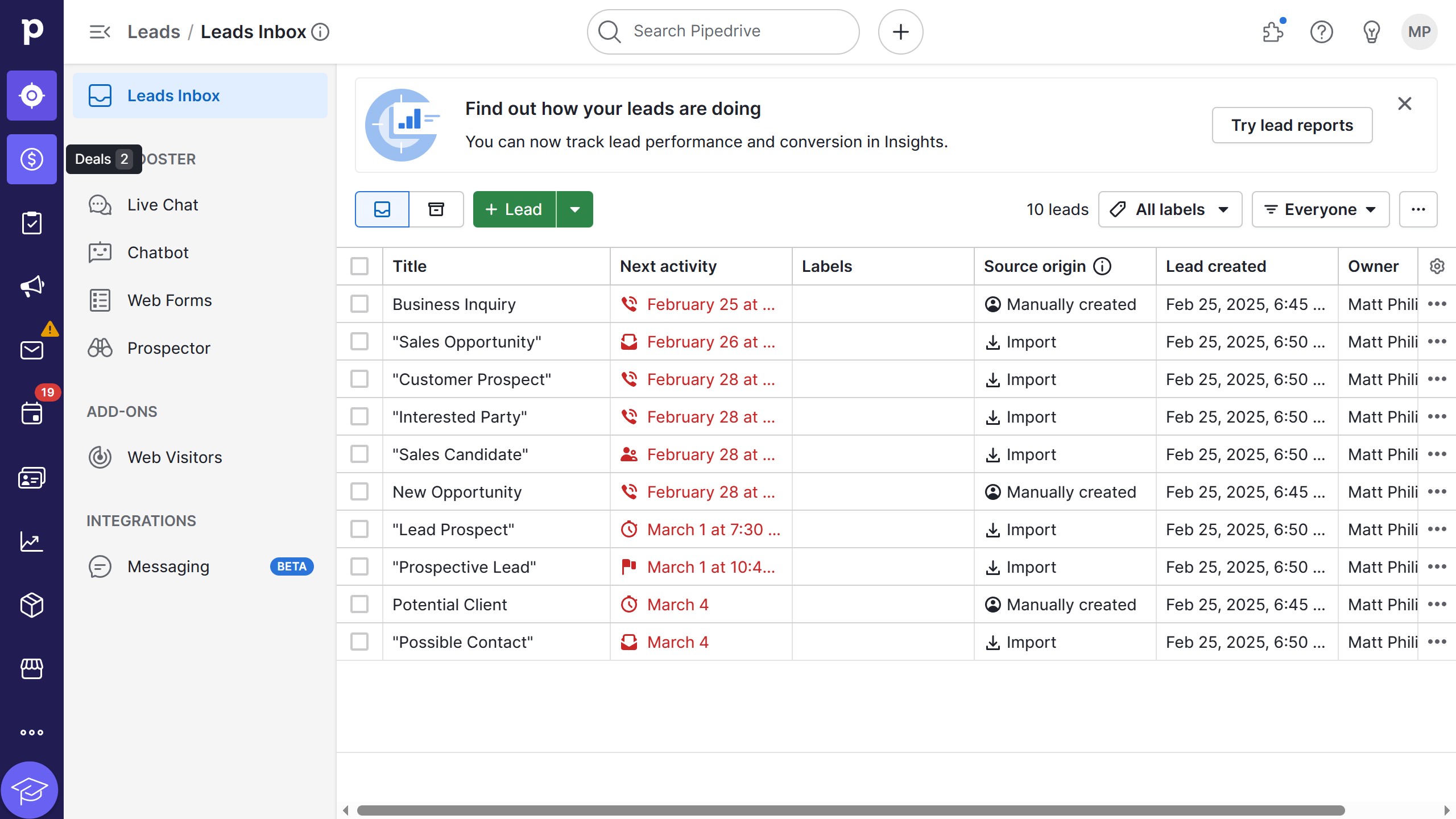This screenshot has width=1456, height=819.
Task: Select the Business Inquiry lead checkbox
Action: pyautogui.click(x=359, y=304)
